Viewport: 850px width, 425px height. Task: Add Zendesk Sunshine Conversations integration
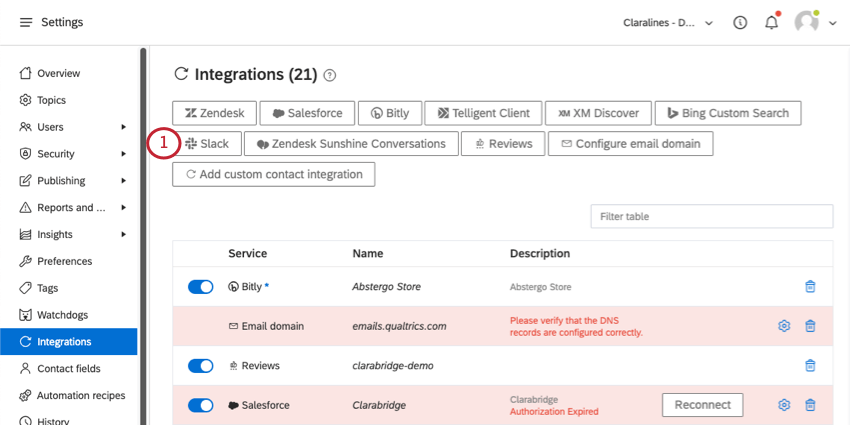(351, 144)
